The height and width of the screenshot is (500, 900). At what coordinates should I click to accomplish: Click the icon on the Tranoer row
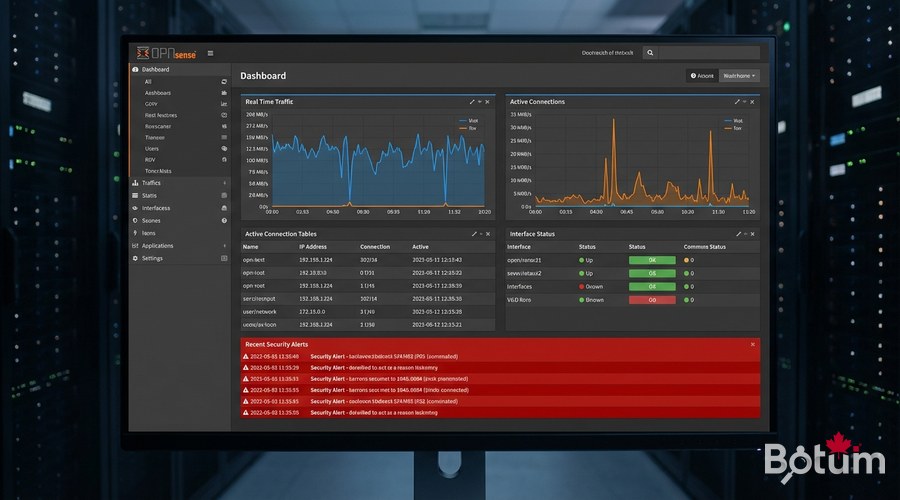coord(224,138)
